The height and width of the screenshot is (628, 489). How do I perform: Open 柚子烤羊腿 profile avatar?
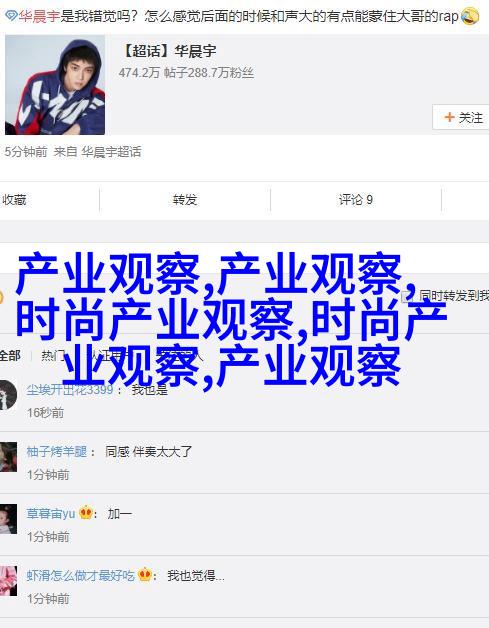8,457
